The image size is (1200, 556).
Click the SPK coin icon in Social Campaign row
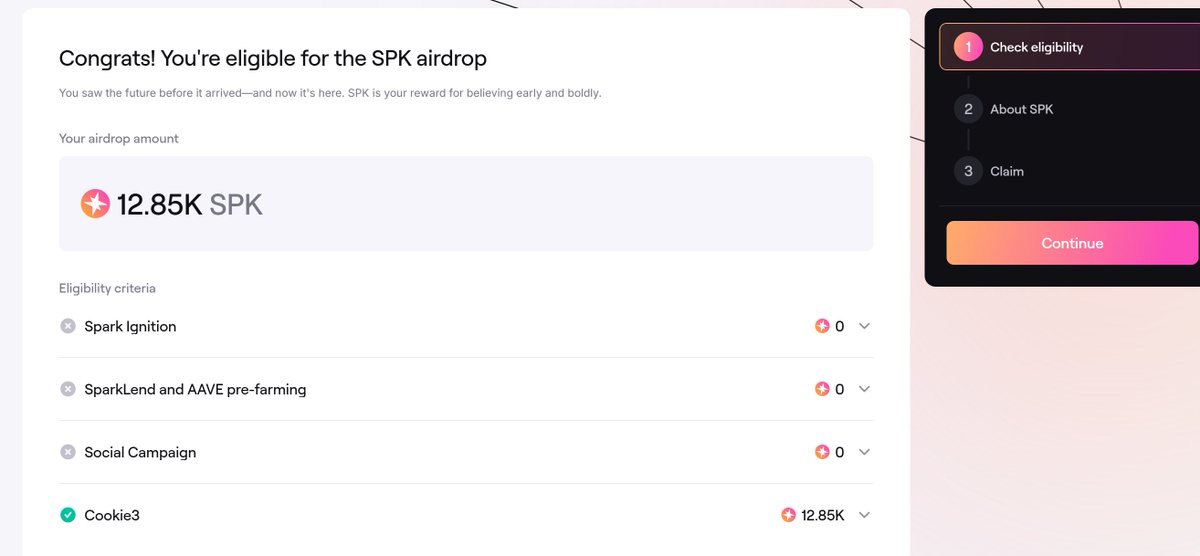(822, 452)
